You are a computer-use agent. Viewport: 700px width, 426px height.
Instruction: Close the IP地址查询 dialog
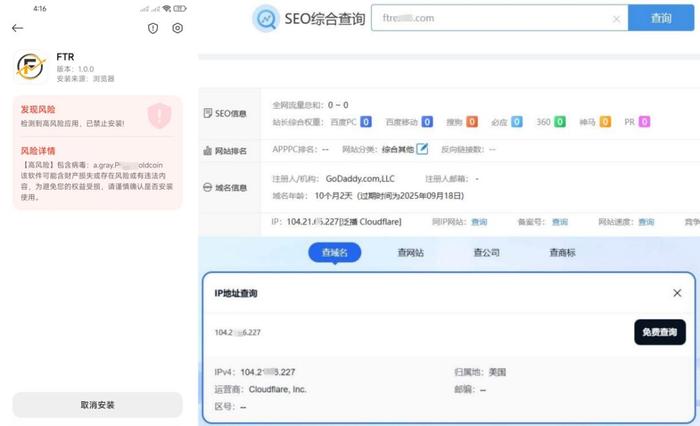(x=677, y=293)
